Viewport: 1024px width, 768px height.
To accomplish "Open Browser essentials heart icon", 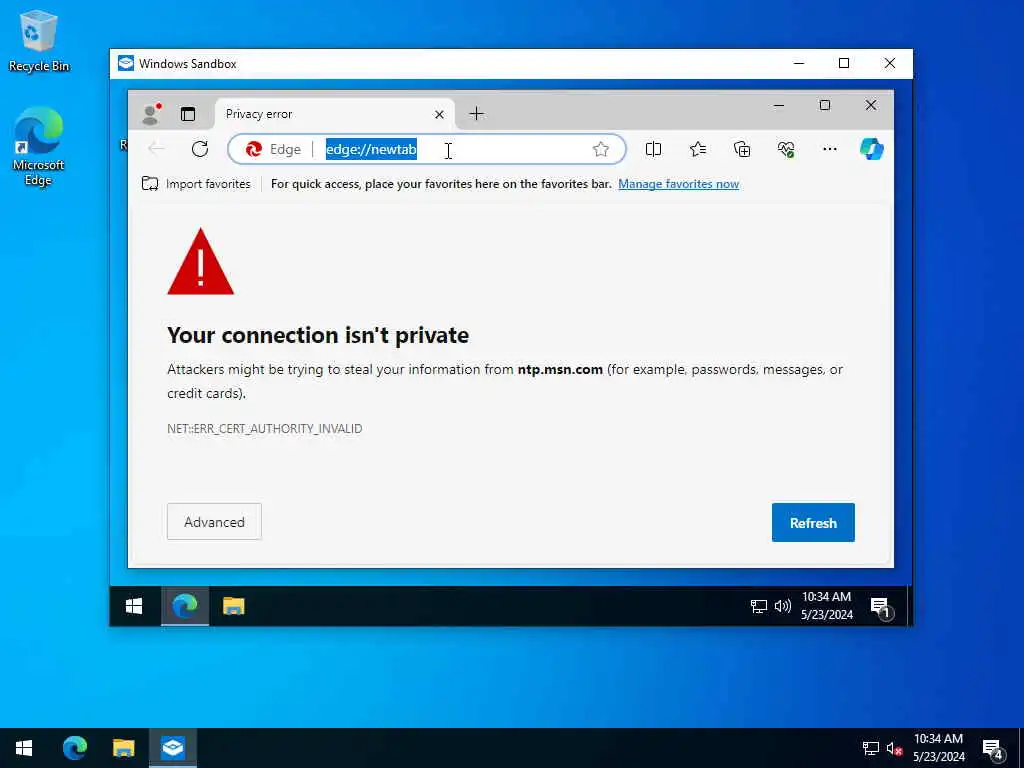I will pos(786,150).
